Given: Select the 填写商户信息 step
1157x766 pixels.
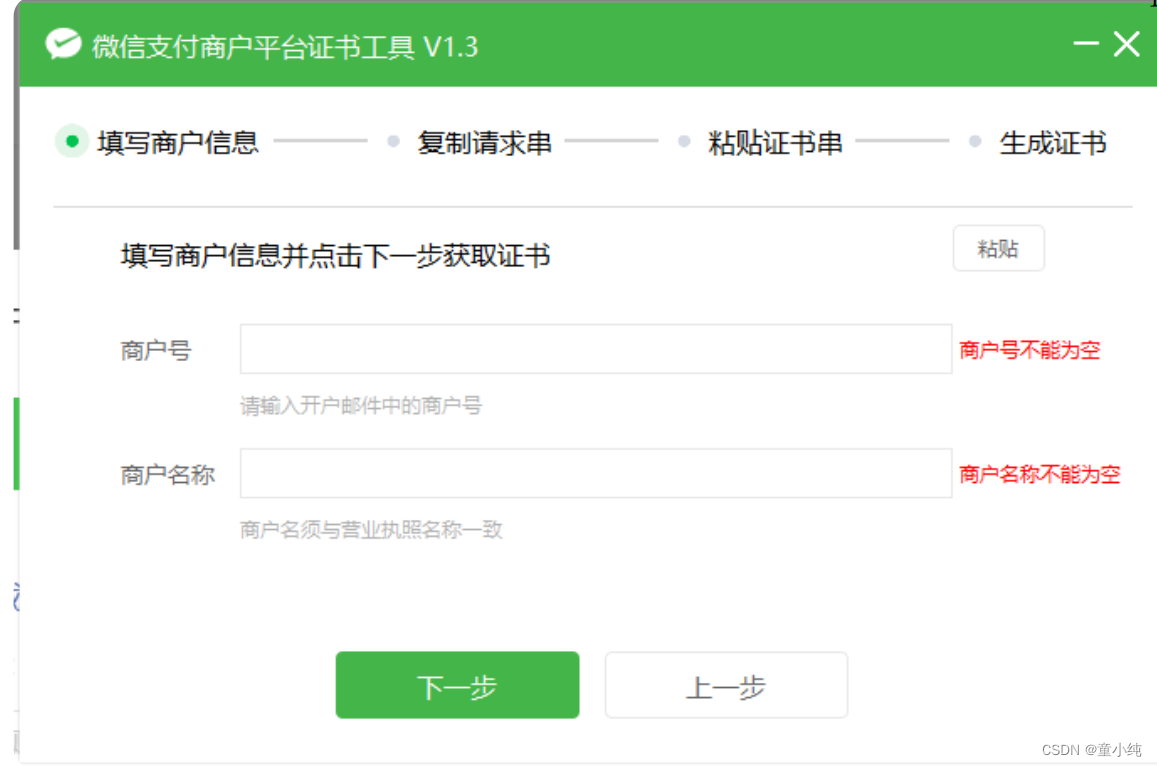Looking at the screenshot, I should [178, 142].
